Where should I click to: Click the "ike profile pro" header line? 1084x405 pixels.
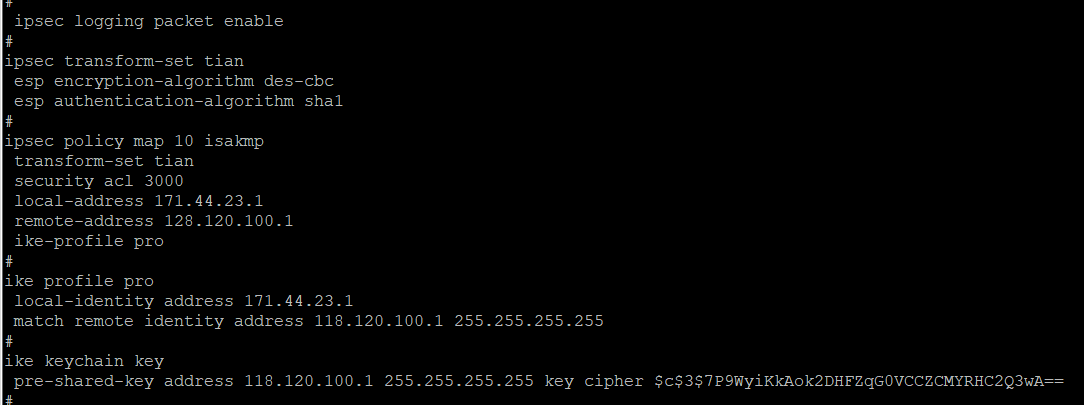[79, 281]
